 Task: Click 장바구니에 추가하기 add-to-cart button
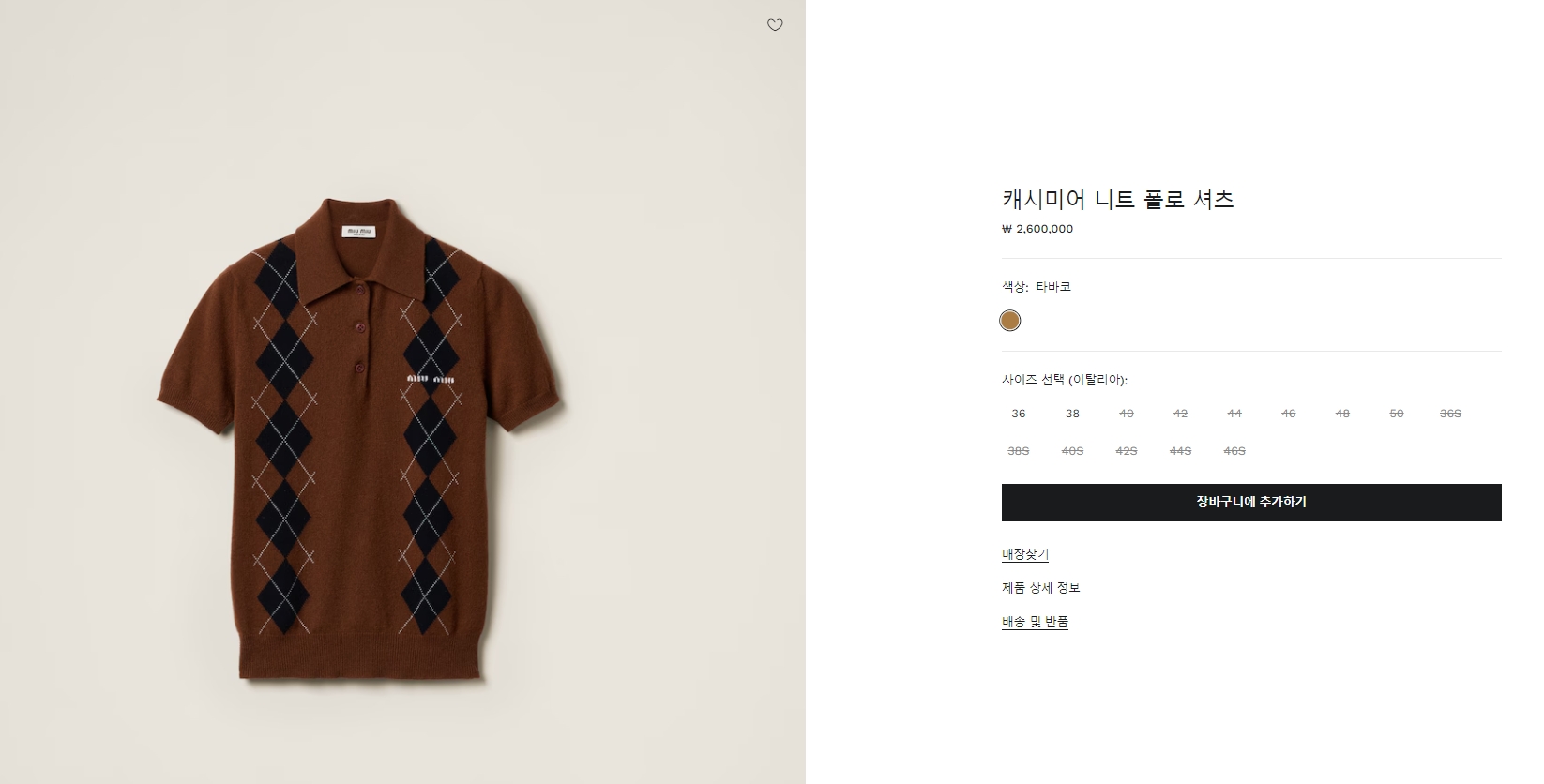tap(1251, 503)
